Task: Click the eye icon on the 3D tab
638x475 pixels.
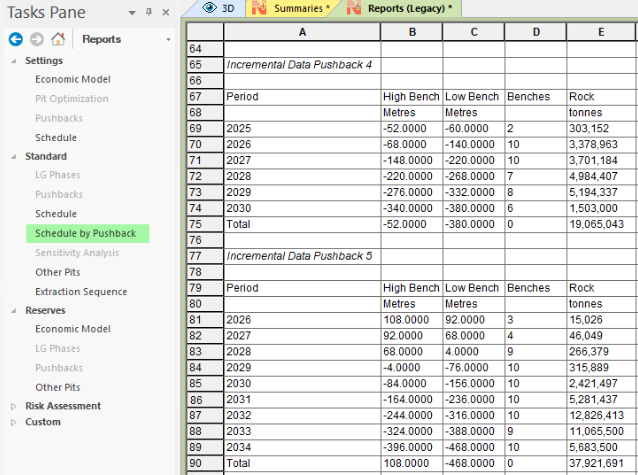Action: pyautogui.click(x=209, y=8)
